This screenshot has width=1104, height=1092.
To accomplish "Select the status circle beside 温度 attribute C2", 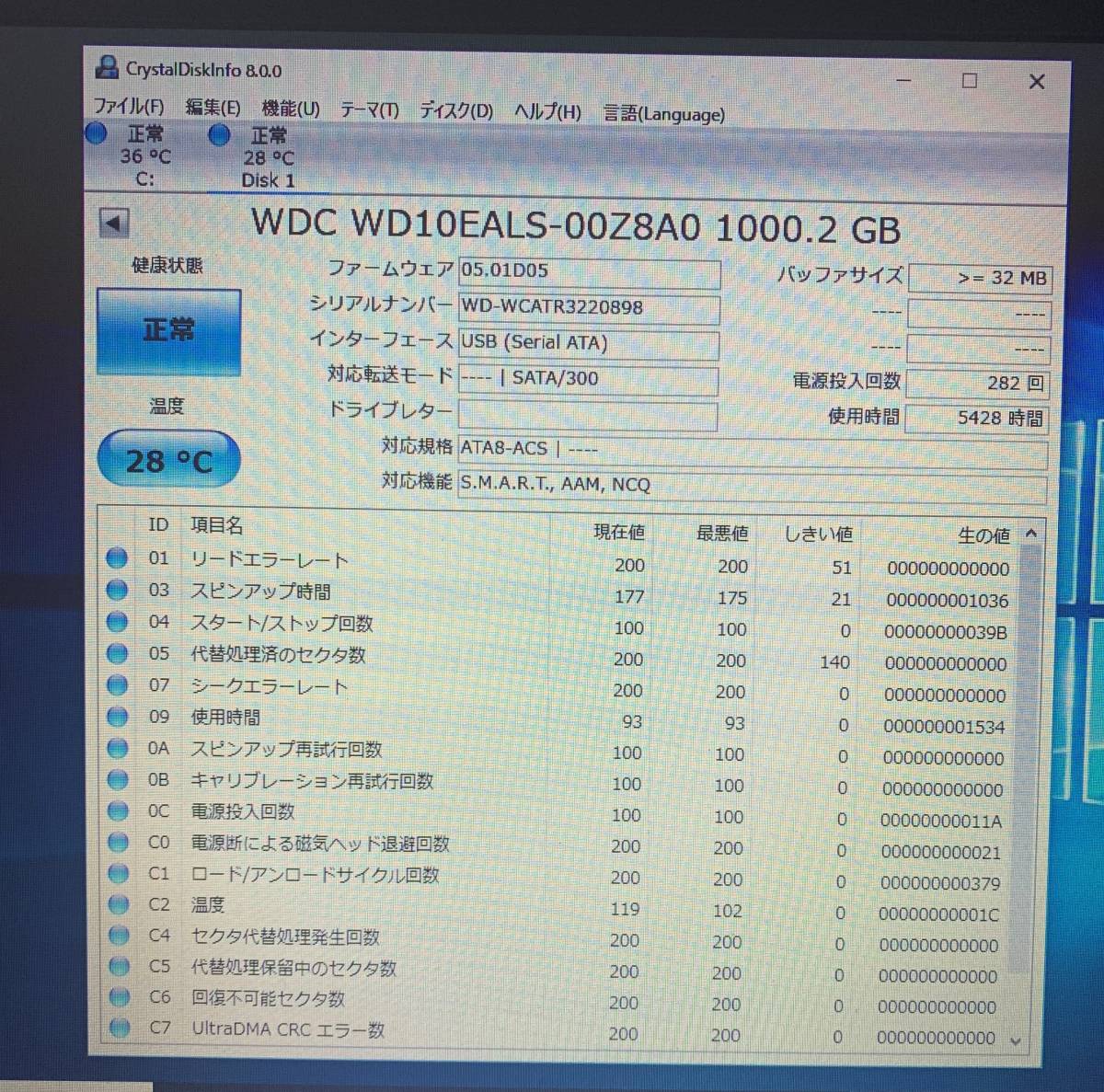I will click(118, 902).
